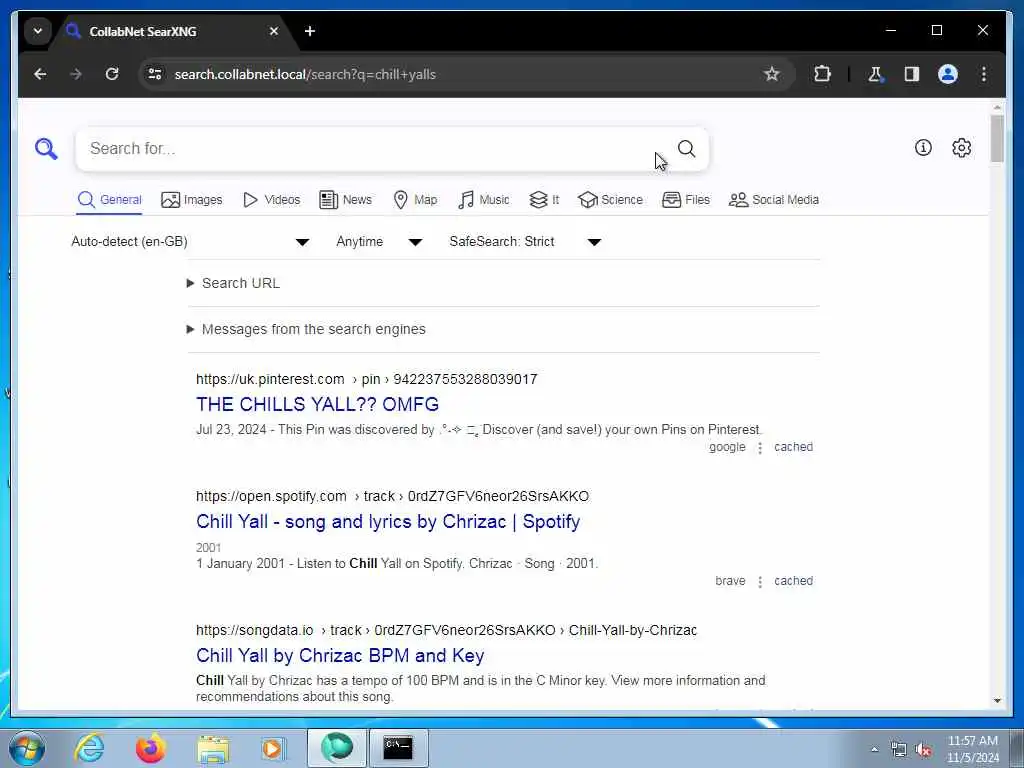This screenshot has width=1024, height=768.
Task: Open Chill Yall Spotify result link
Action: [388, 522]
